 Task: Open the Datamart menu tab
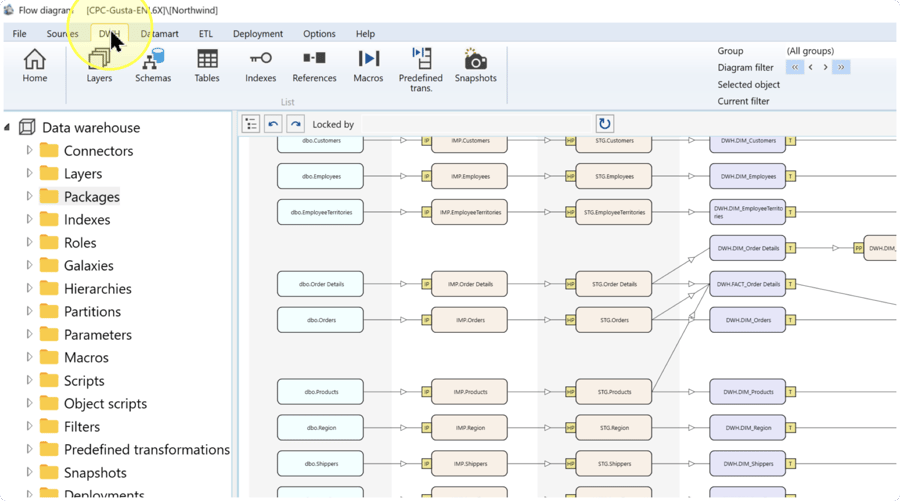[x=160, y=33]
